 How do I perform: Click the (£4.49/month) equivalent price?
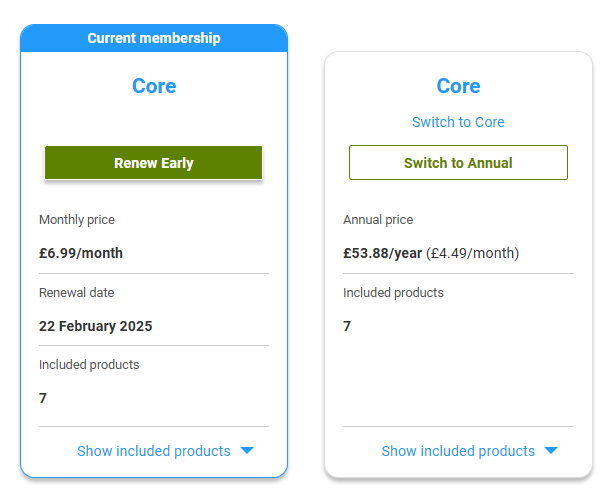[473, 253]
